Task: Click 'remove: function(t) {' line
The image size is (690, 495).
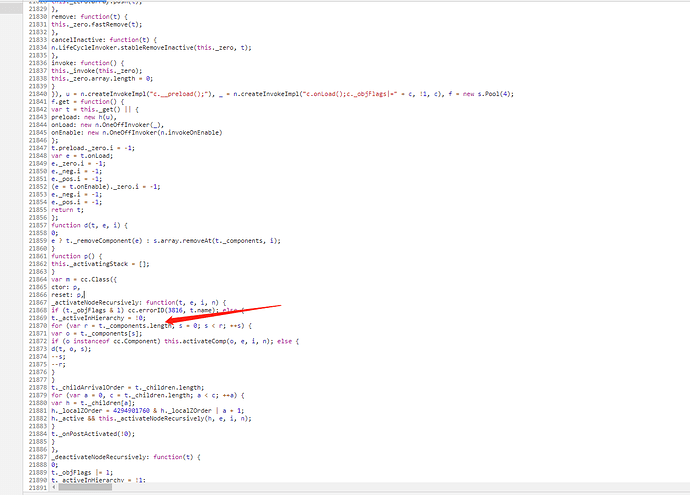Action: [x=89, y=17]
